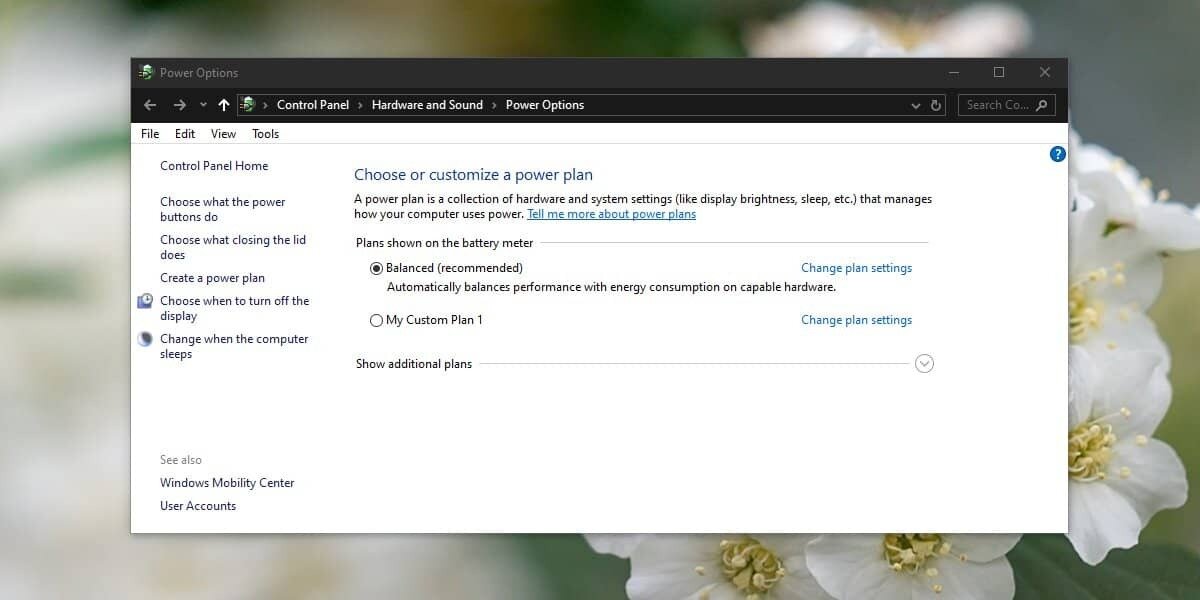
Task: Open Choose what closing the lid does
Action: pyautogui.click(x=233, y=247)
